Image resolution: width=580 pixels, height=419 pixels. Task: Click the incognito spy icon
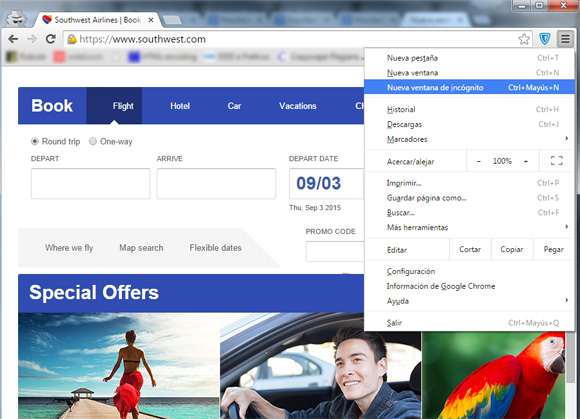click(16, 18)
